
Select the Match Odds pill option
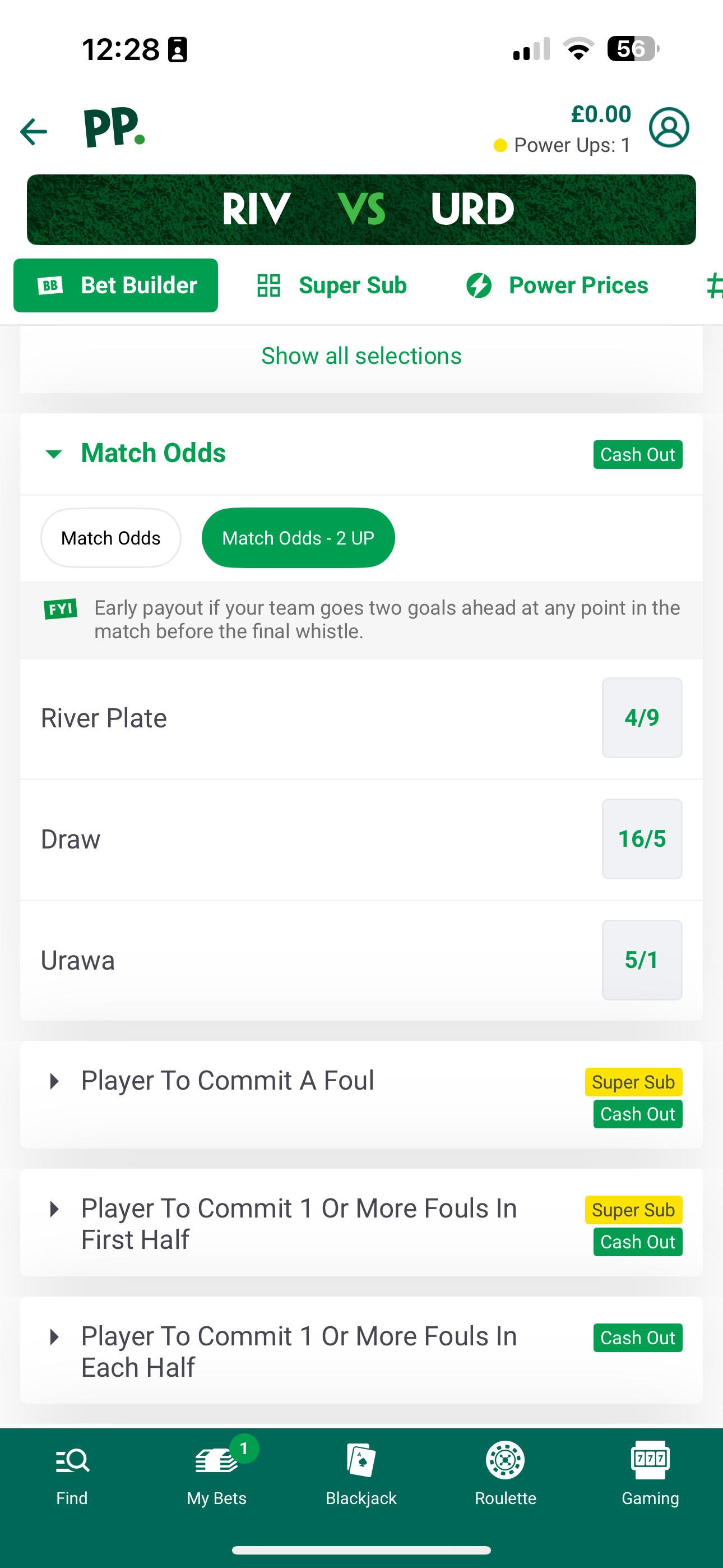point(110,537)
